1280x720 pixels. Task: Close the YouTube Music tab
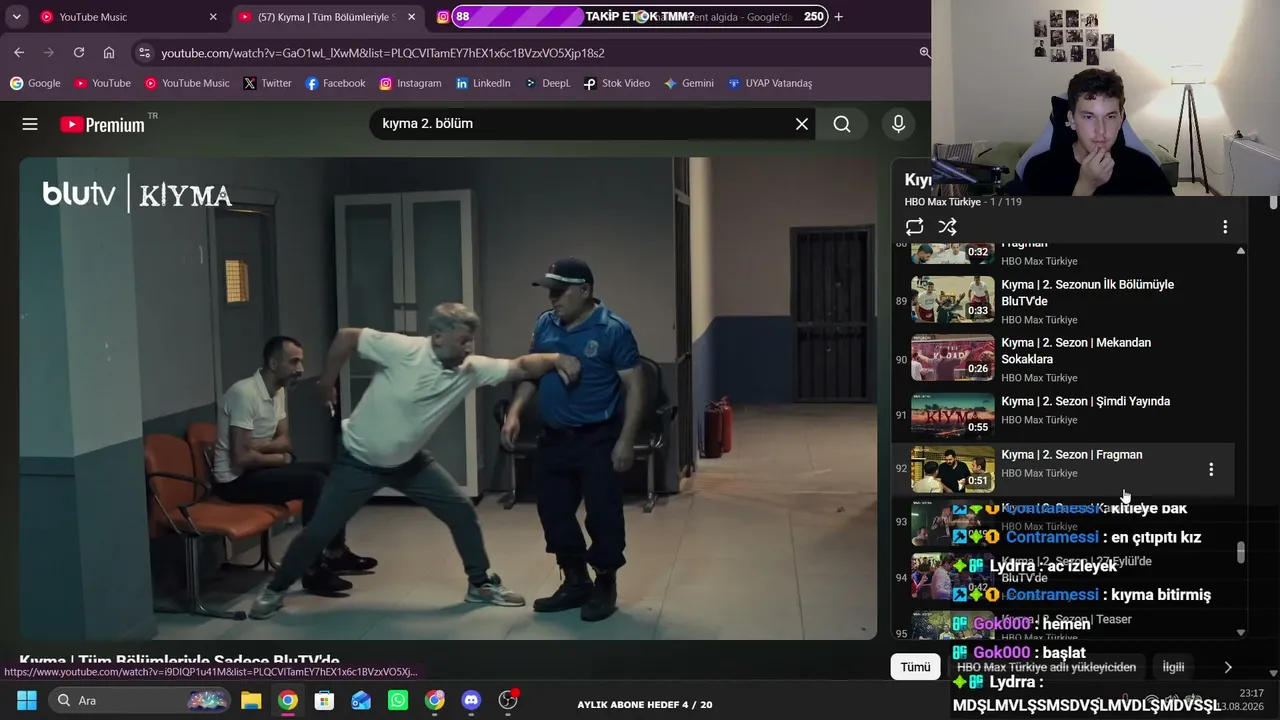213,17
